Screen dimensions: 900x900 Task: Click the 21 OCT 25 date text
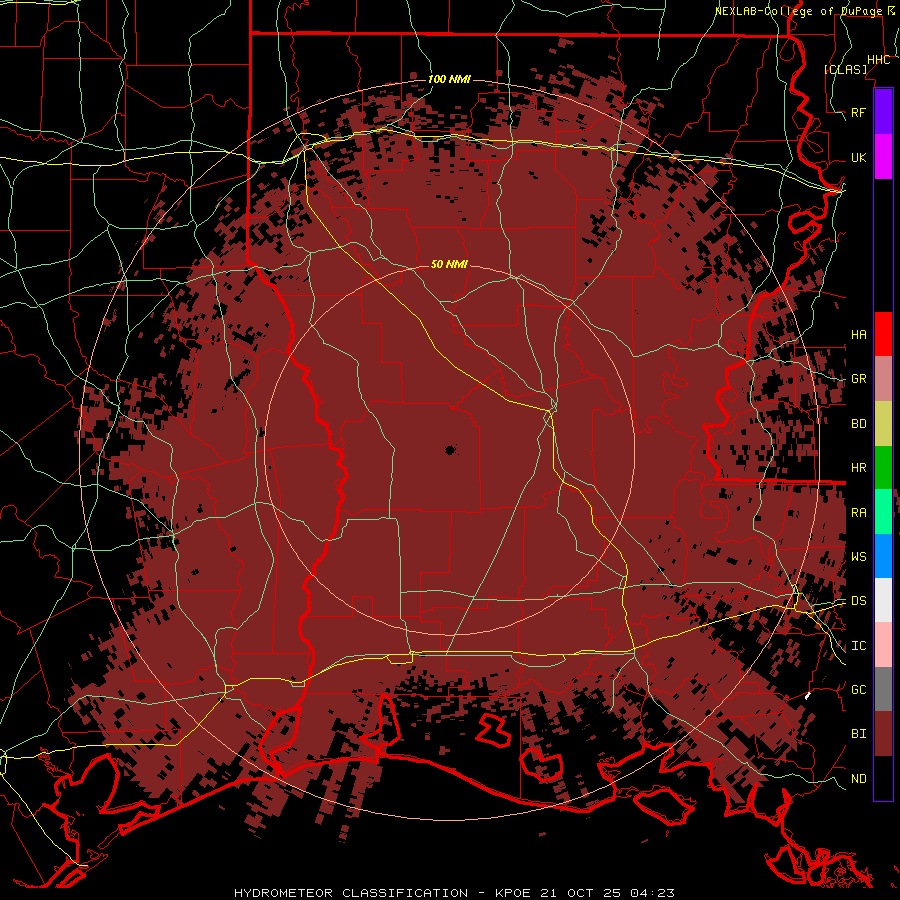pos(582,893)
